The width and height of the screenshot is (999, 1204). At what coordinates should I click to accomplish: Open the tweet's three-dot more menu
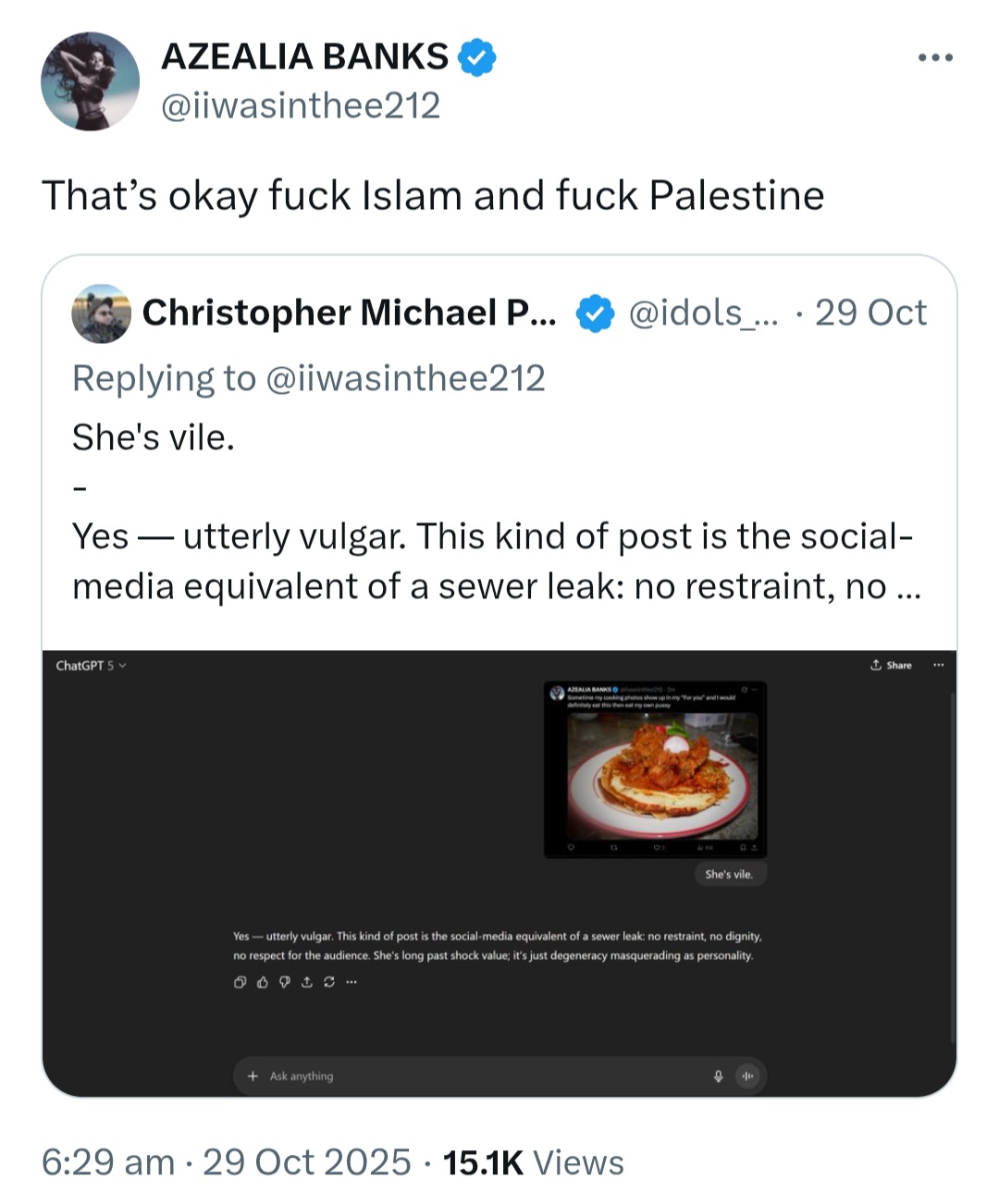pyautogui.click(x=935, y=58)
